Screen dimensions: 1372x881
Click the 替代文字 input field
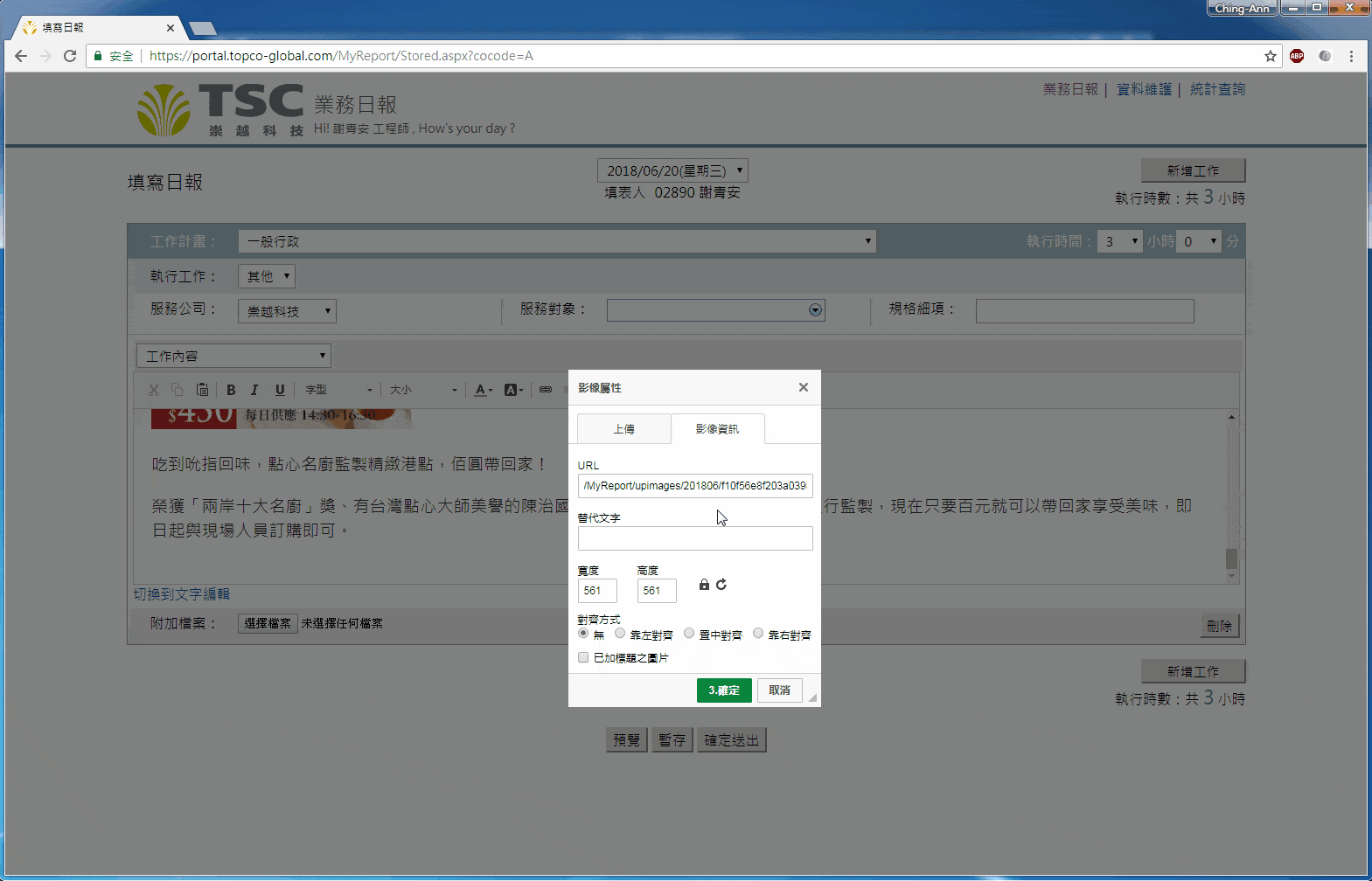coord(695,538)
